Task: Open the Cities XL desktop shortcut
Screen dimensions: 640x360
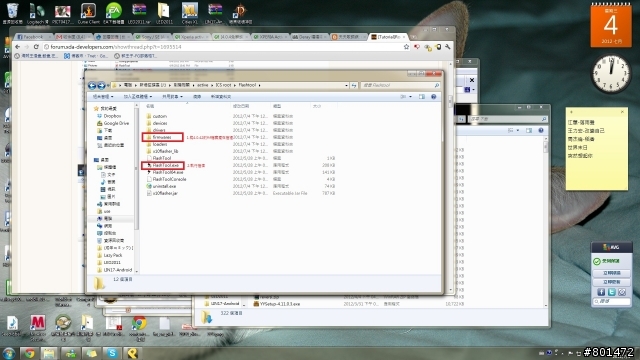Action: [x=190, y=12]
